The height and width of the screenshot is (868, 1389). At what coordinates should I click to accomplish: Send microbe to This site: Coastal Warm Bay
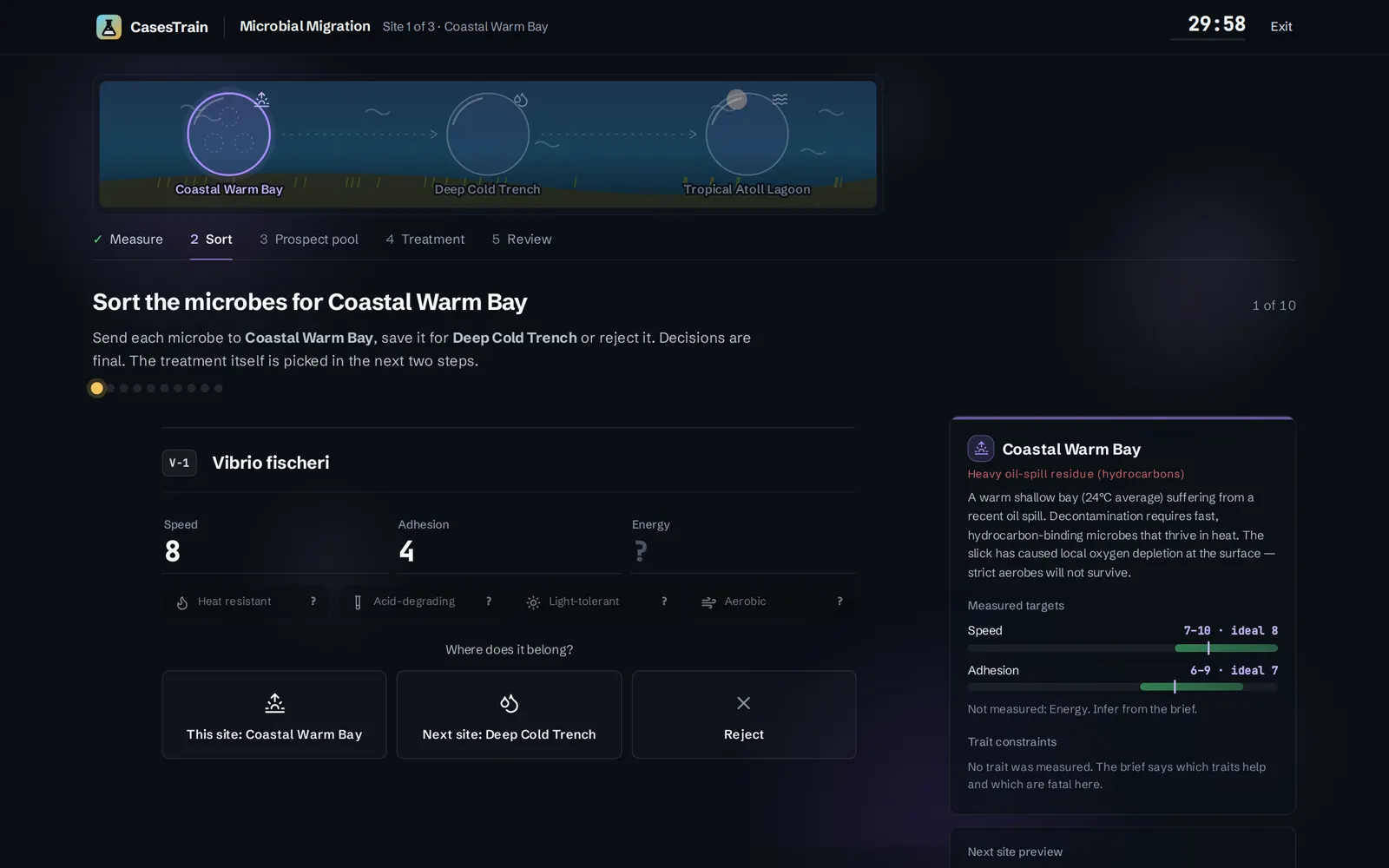pos(274,715)
